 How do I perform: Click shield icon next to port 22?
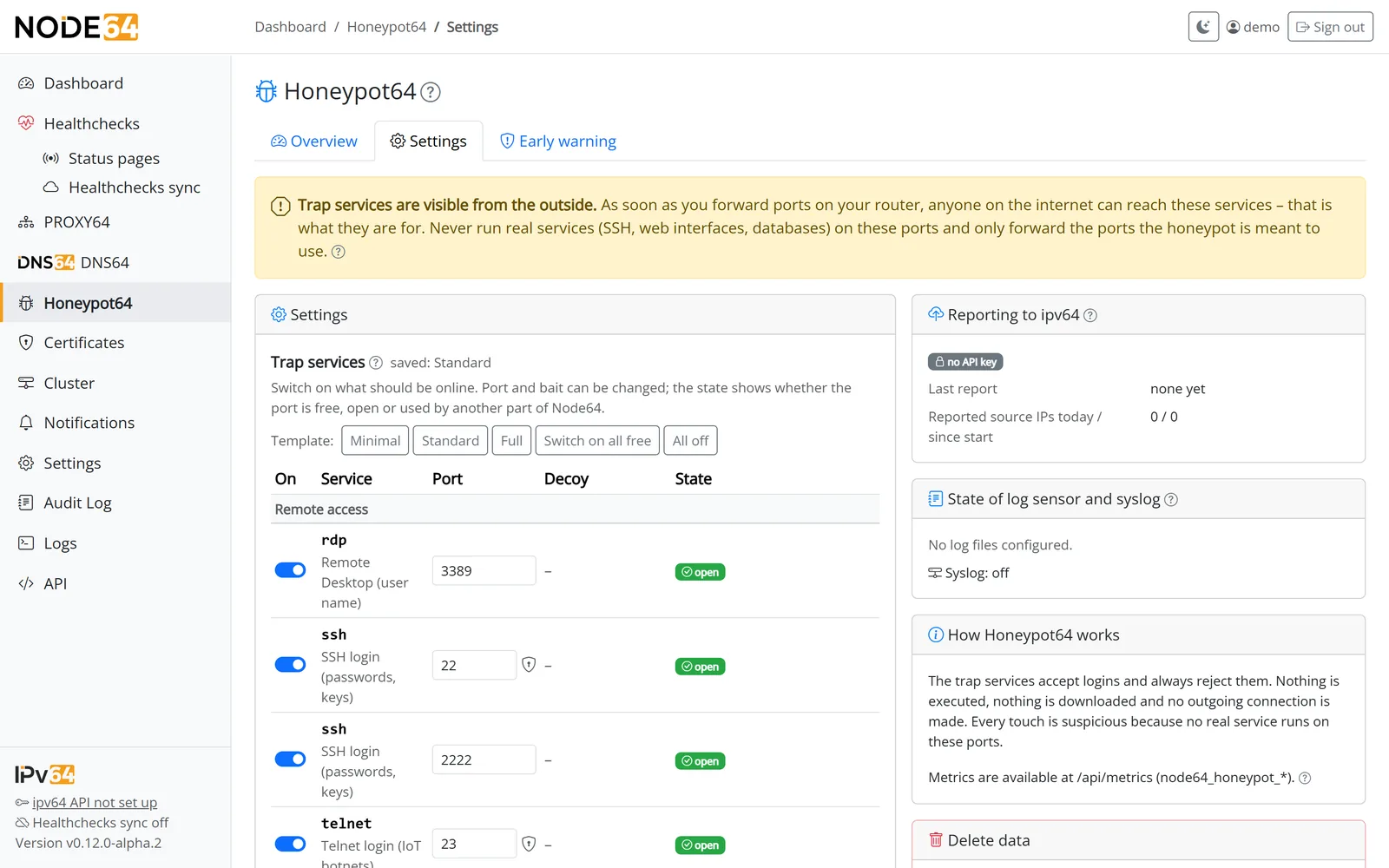(529, 665)
